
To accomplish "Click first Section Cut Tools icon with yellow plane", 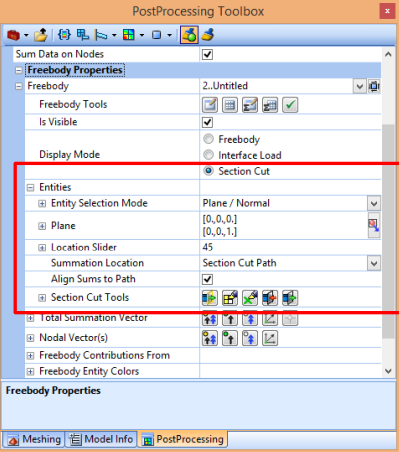I will 210,298.
